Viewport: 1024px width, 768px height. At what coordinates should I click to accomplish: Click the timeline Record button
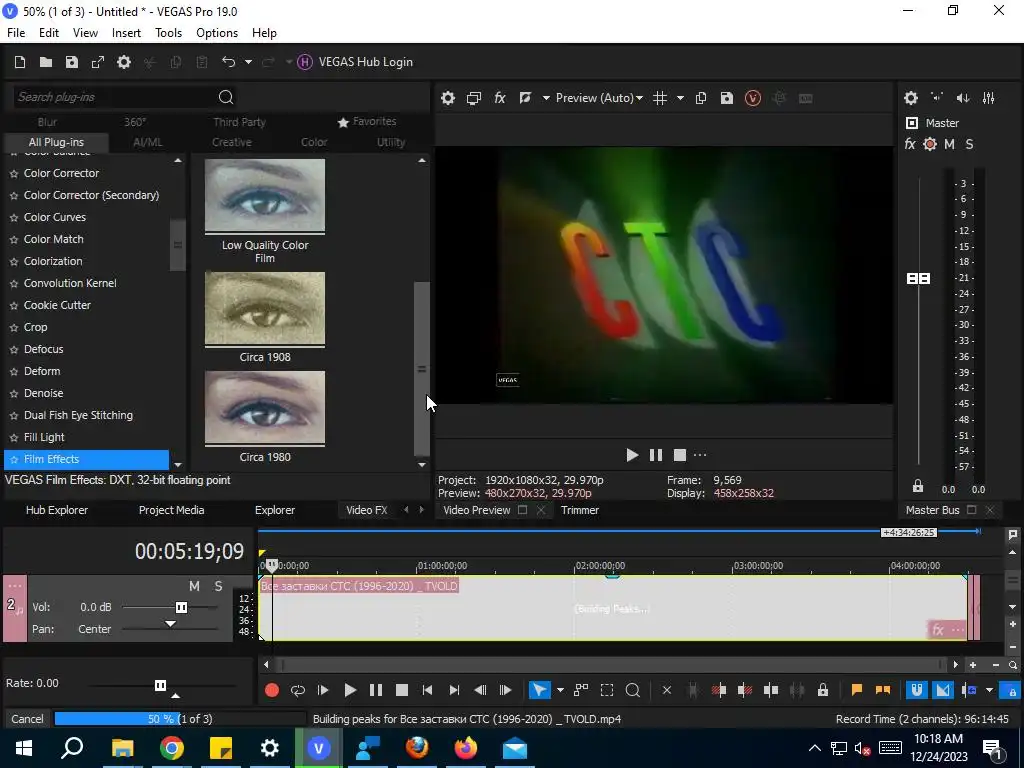point(272,690)
